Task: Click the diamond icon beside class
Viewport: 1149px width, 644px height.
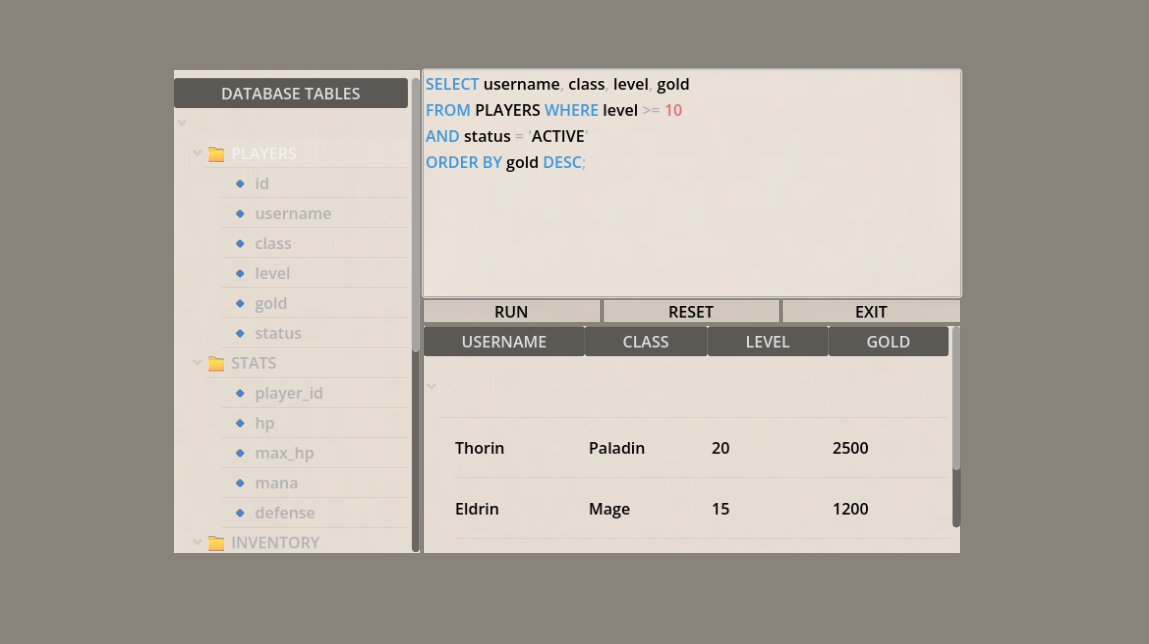Action: click(240, 243)
